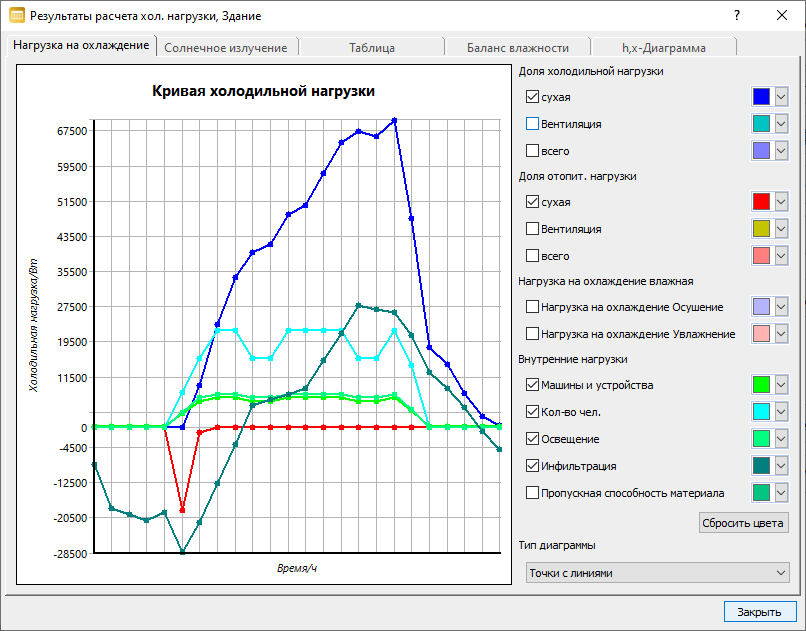Screen dimensions: 806x631
Task: Click the help question mark icon
Action: click(737, 15)
